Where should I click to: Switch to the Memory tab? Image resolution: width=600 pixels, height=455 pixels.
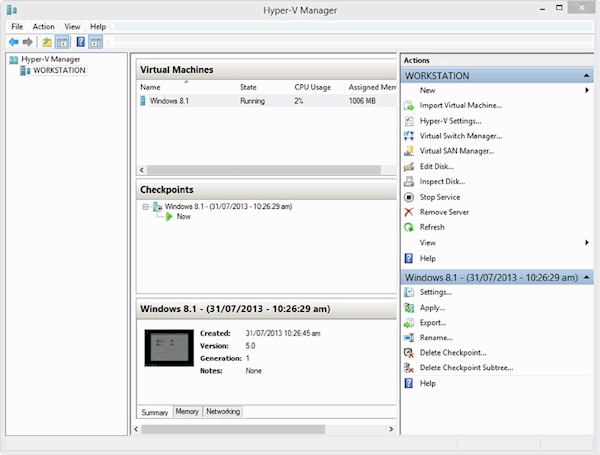(x=187, y=411)
